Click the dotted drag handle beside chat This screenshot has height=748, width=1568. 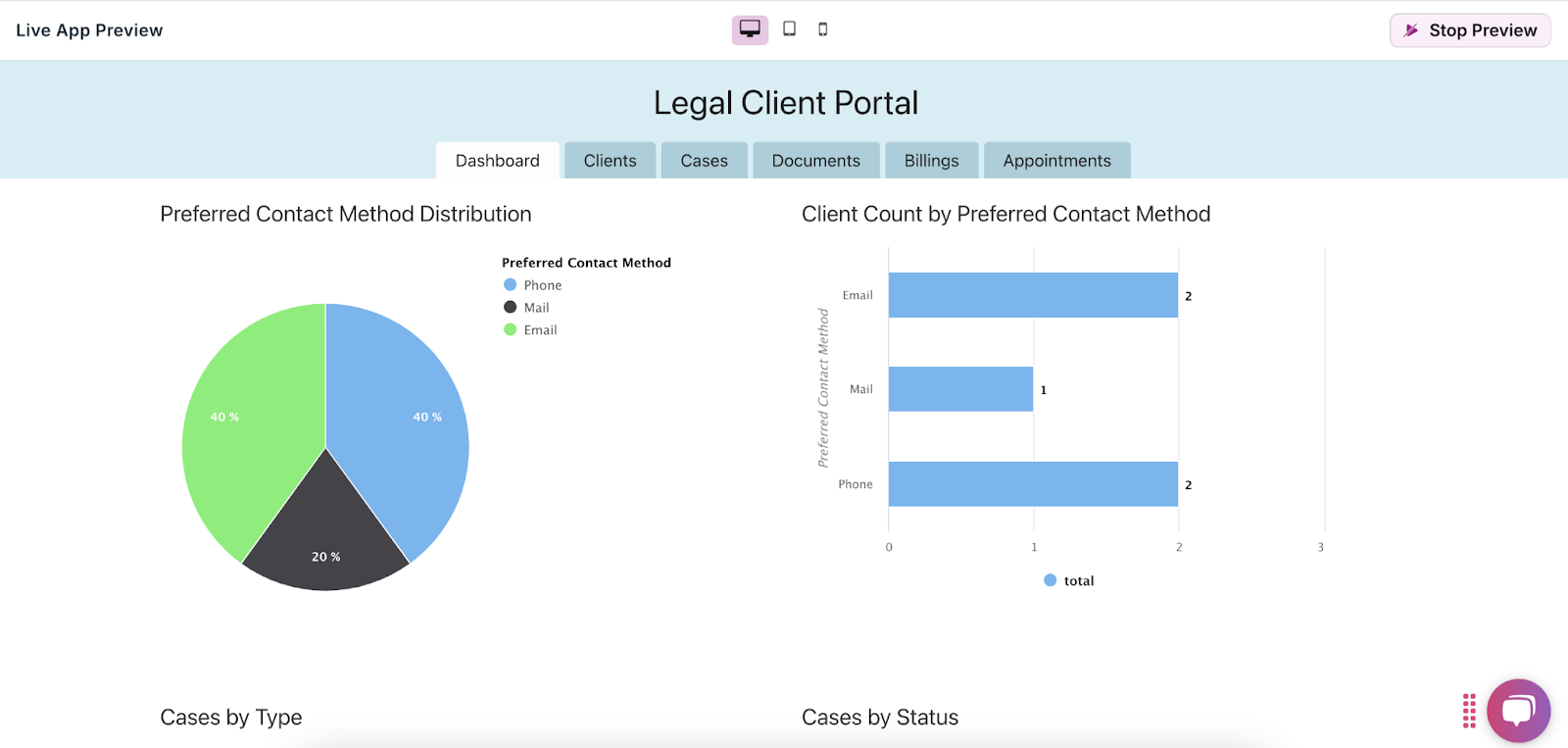click(1469, 711)
